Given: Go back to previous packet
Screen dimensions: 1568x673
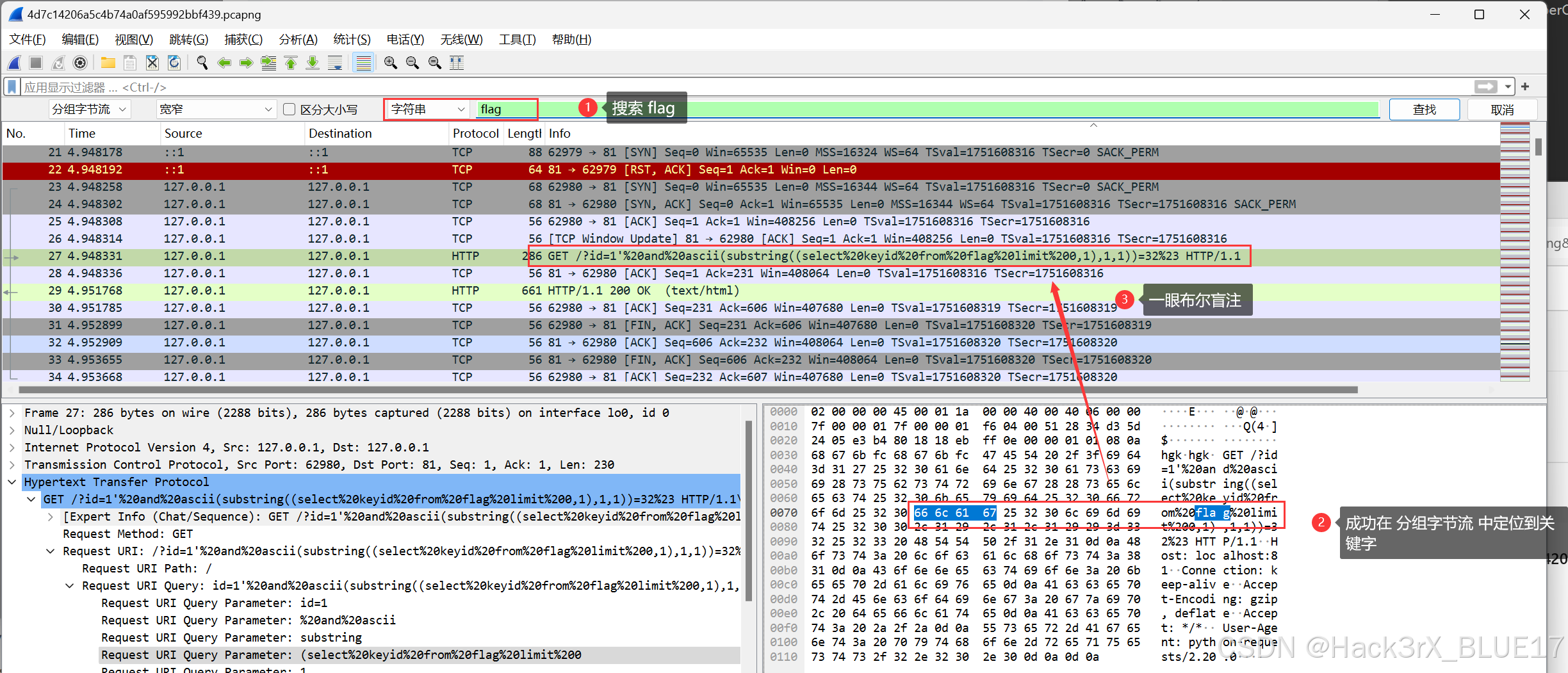Looking at the screenshot, I should (224, 63).
